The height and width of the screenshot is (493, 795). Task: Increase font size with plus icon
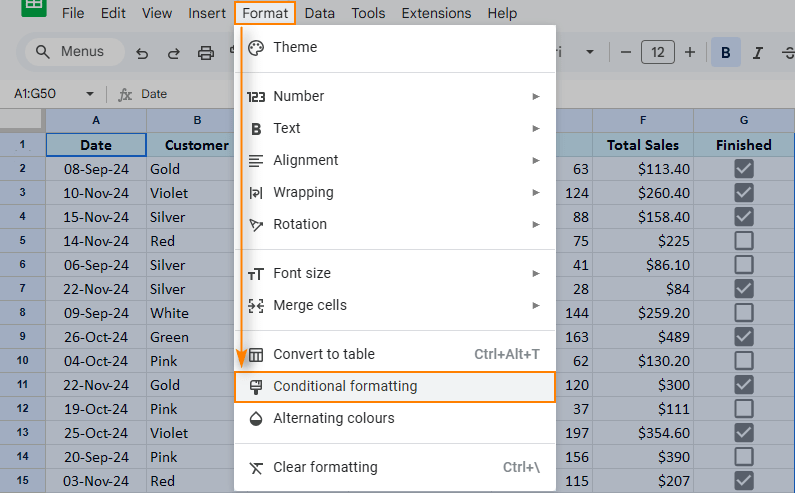tap(690, 52)
